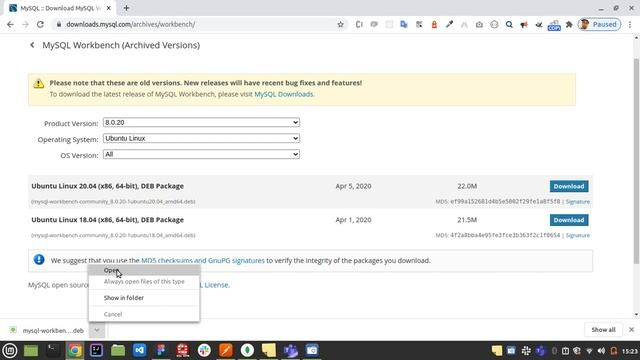Click the 21.5M file size text
This screenshot has height=360, width=640.
(x=467, y=220)
